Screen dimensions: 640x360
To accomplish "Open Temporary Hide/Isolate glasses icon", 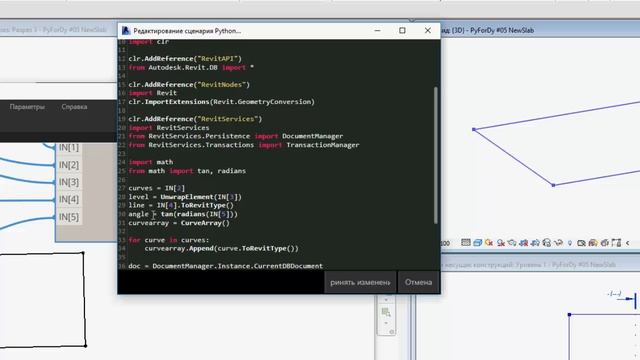I will [x=558, y=243].
